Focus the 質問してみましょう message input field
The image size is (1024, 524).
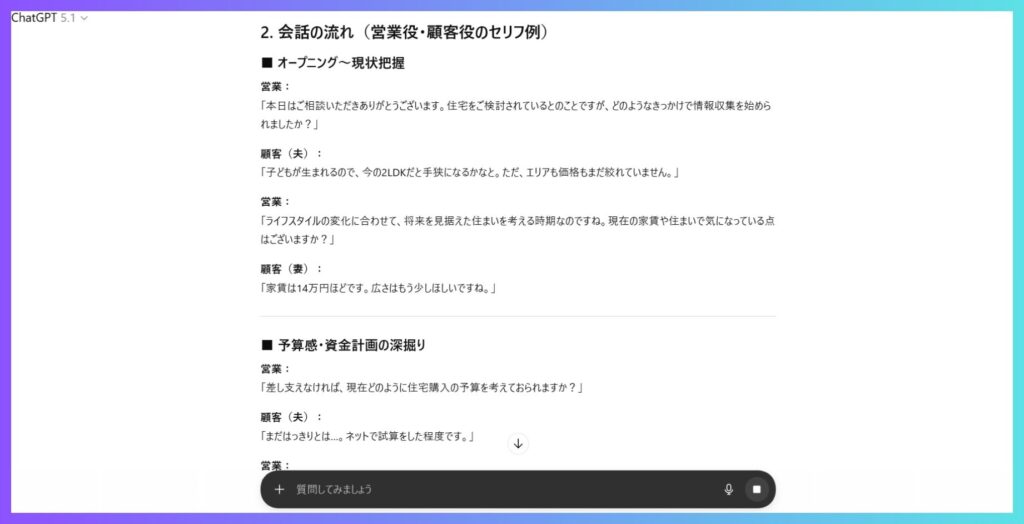coord(500,489)
